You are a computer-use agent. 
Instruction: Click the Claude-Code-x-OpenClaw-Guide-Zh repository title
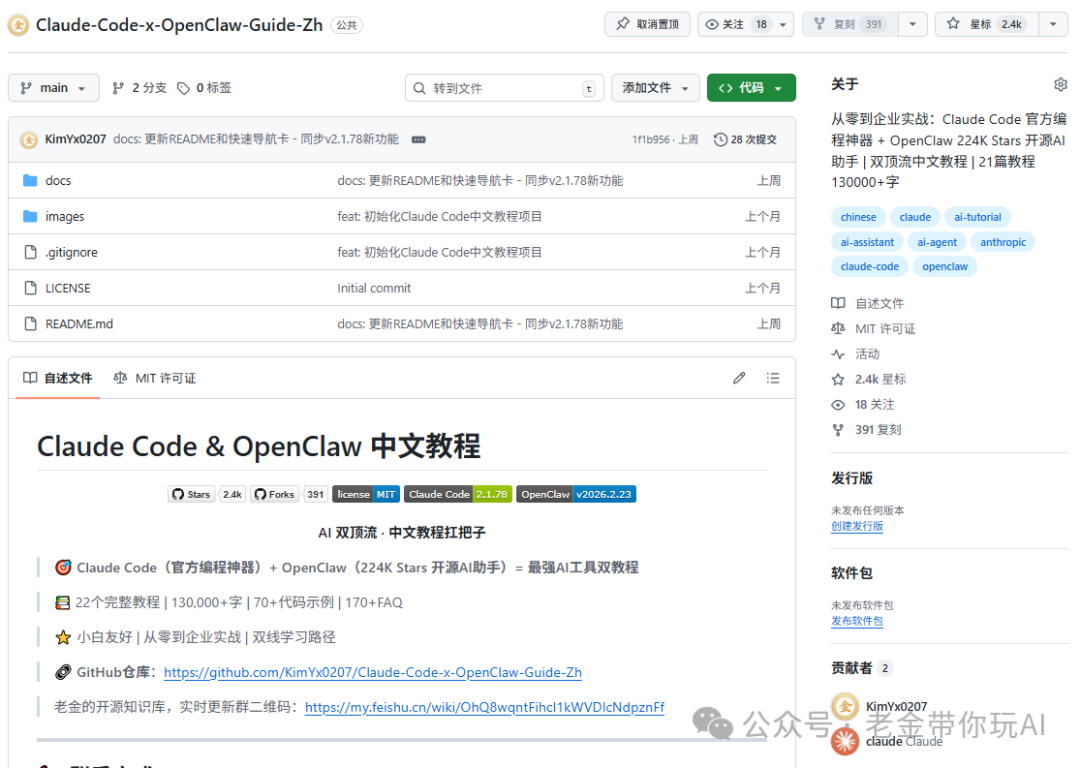click(179, 25)
